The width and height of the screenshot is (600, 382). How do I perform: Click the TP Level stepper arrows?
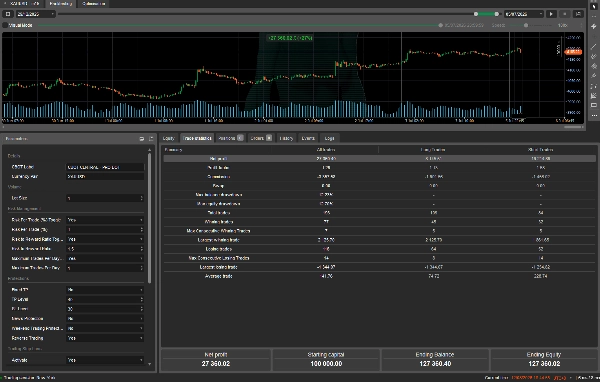[142, 299]
